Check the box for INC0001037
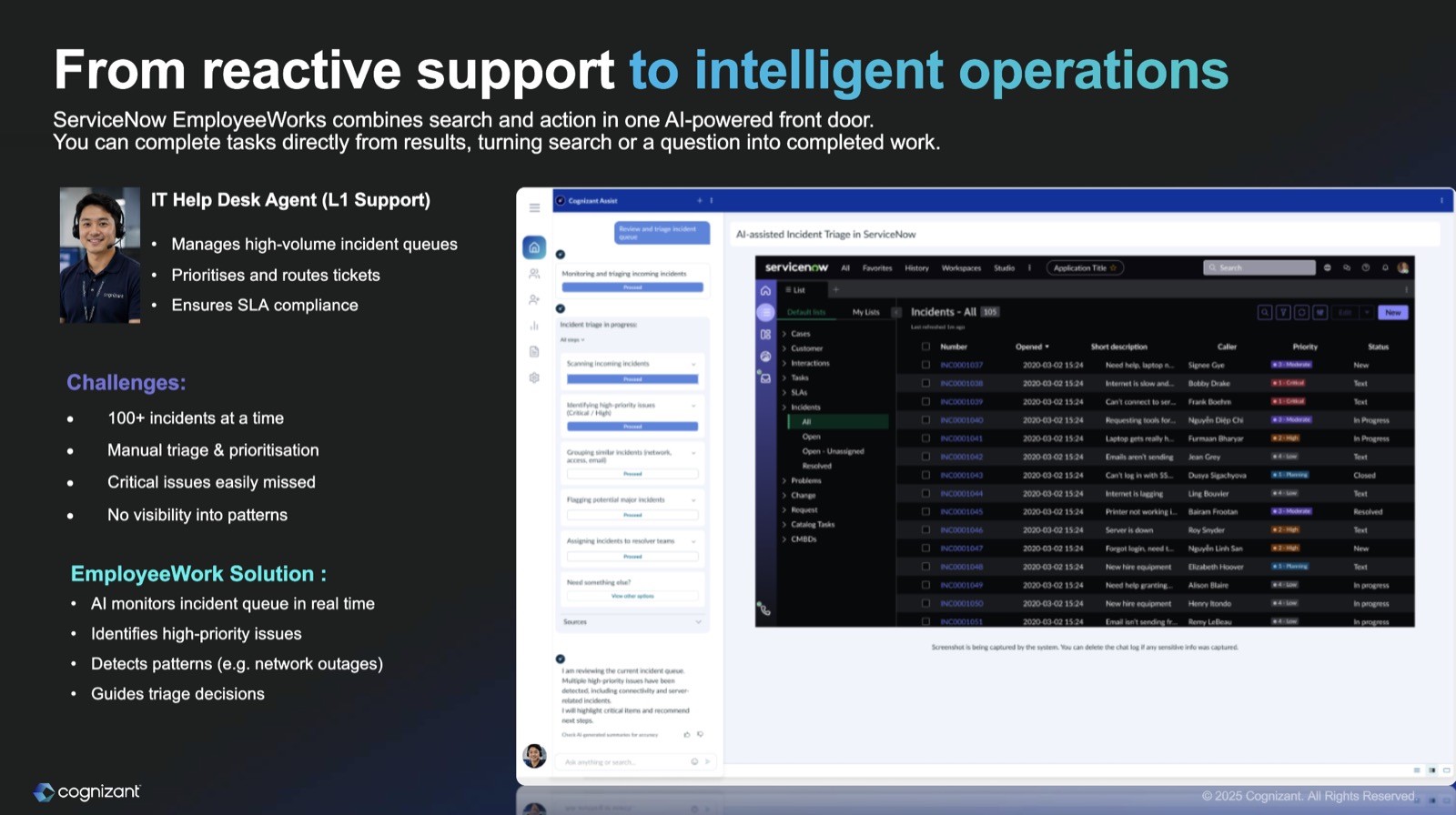The image size is (1456, 815). (x=925, y=365)
